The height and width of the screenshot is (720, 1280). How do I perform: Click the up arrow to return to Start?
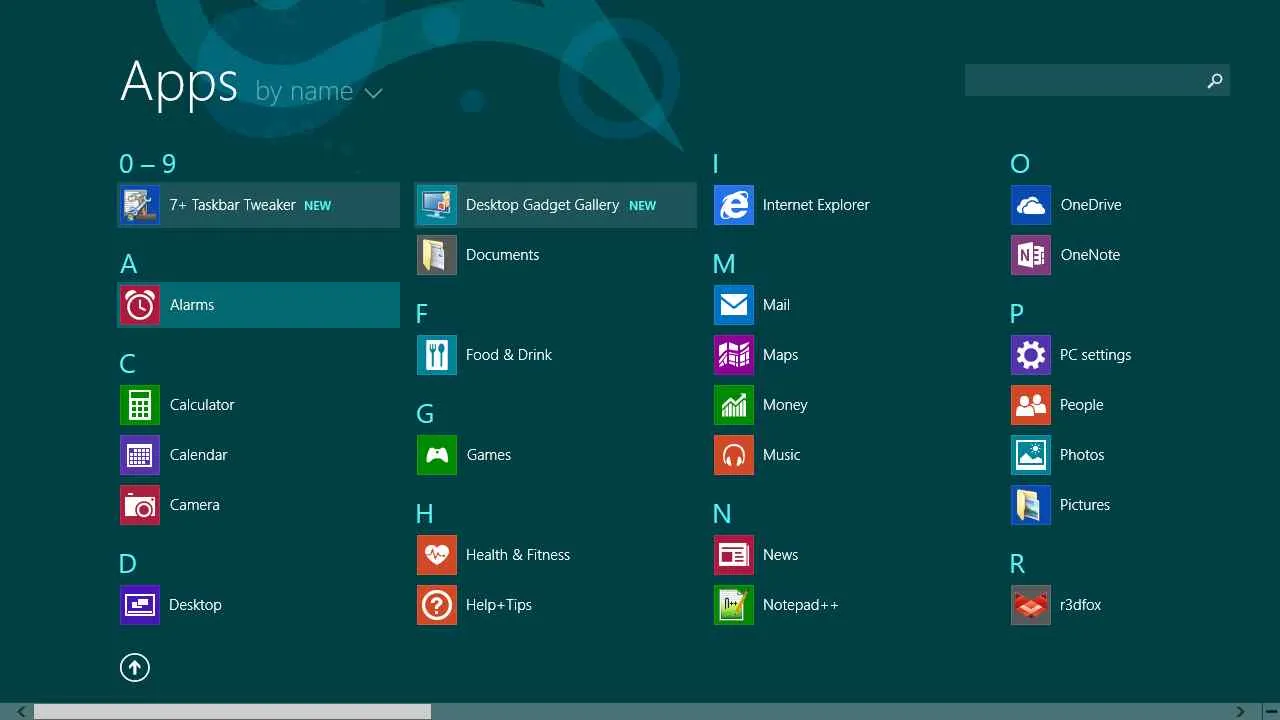click(x=135, y=667)
